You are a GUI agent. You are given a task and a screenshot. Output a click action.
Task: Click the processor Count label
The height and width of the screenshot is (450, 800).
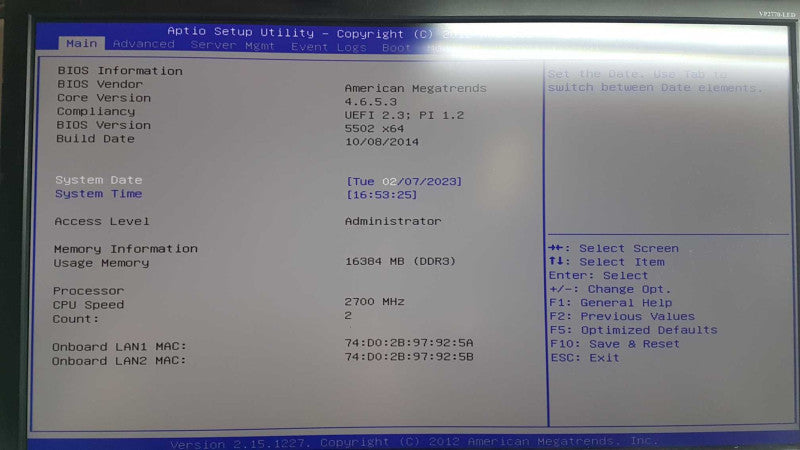pos(76,319)
